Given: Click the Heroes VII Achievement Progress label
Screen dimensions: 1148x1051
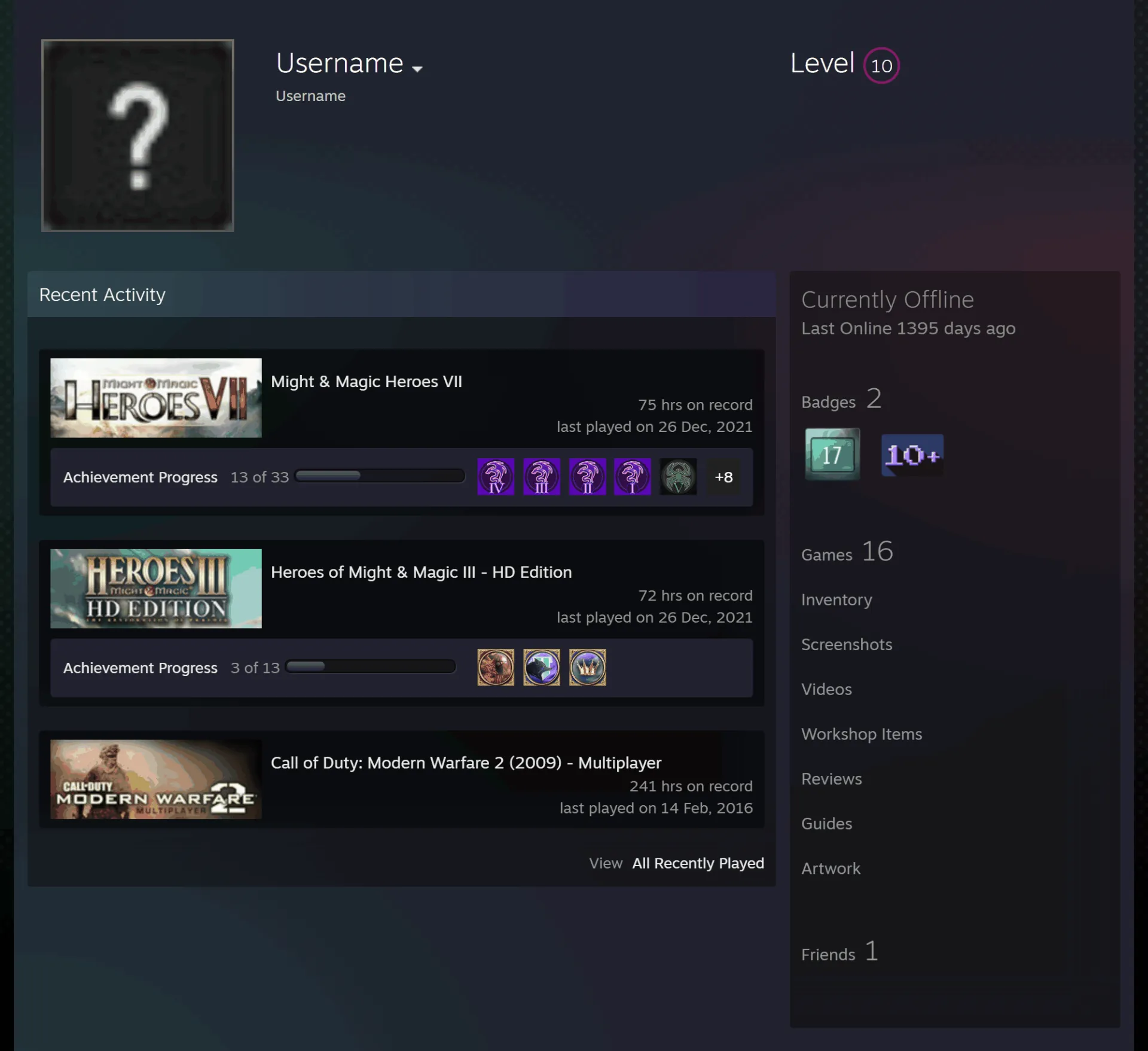Looking at the screenshot, I should click(x=141, y=477).
